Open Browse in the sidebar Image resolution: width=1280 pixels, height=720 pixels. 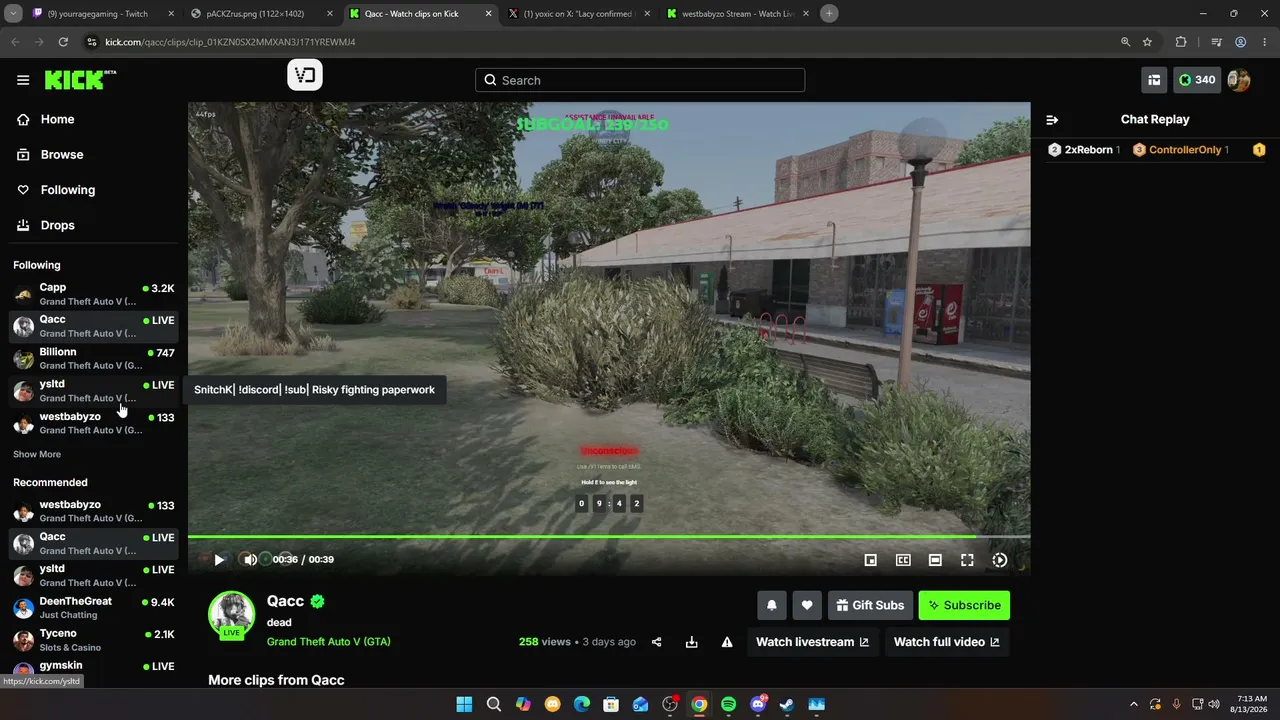61,155
